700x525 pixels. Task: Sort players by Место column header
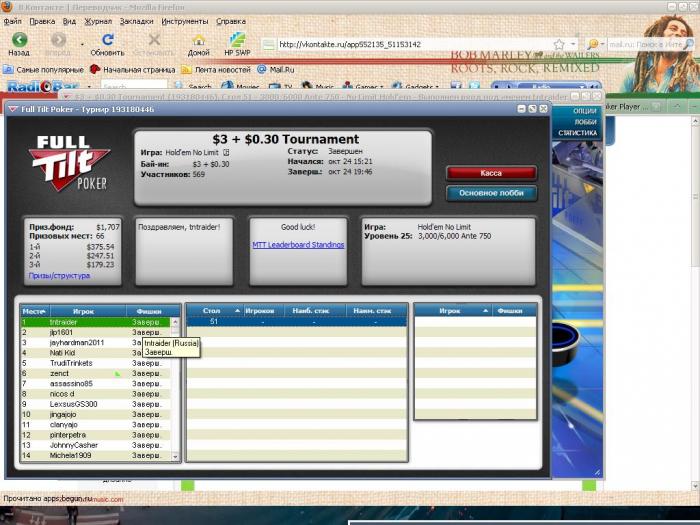(x=35, y=311)
